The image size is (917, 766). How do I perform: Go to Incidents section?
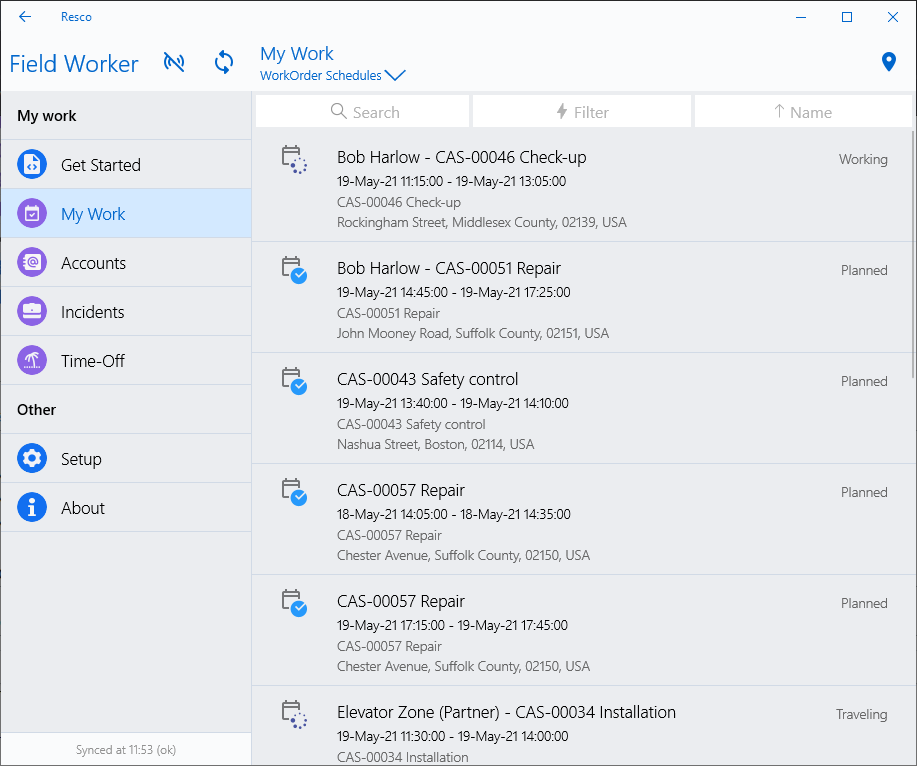pos(126,312)
